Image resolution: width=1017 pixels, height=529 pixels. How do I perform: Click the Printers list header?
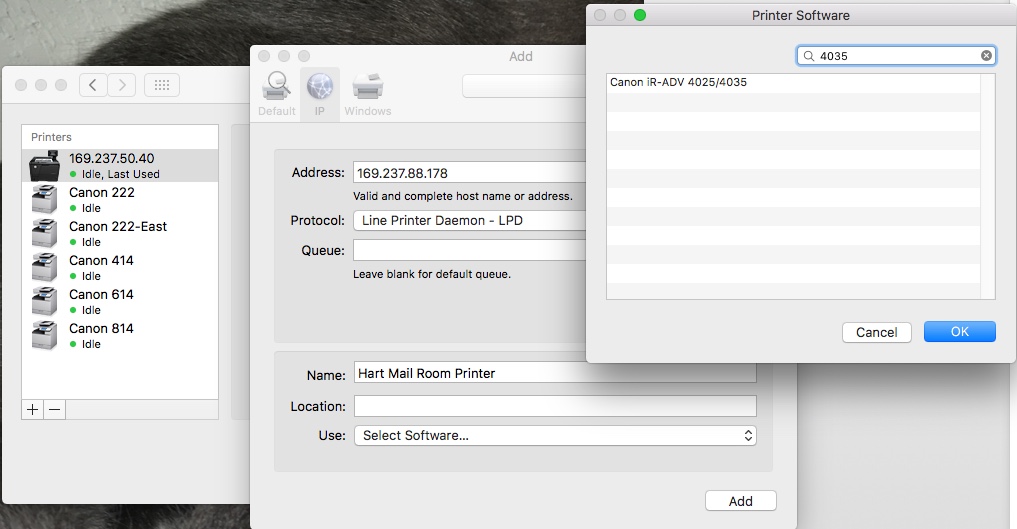tap(120, 137)
